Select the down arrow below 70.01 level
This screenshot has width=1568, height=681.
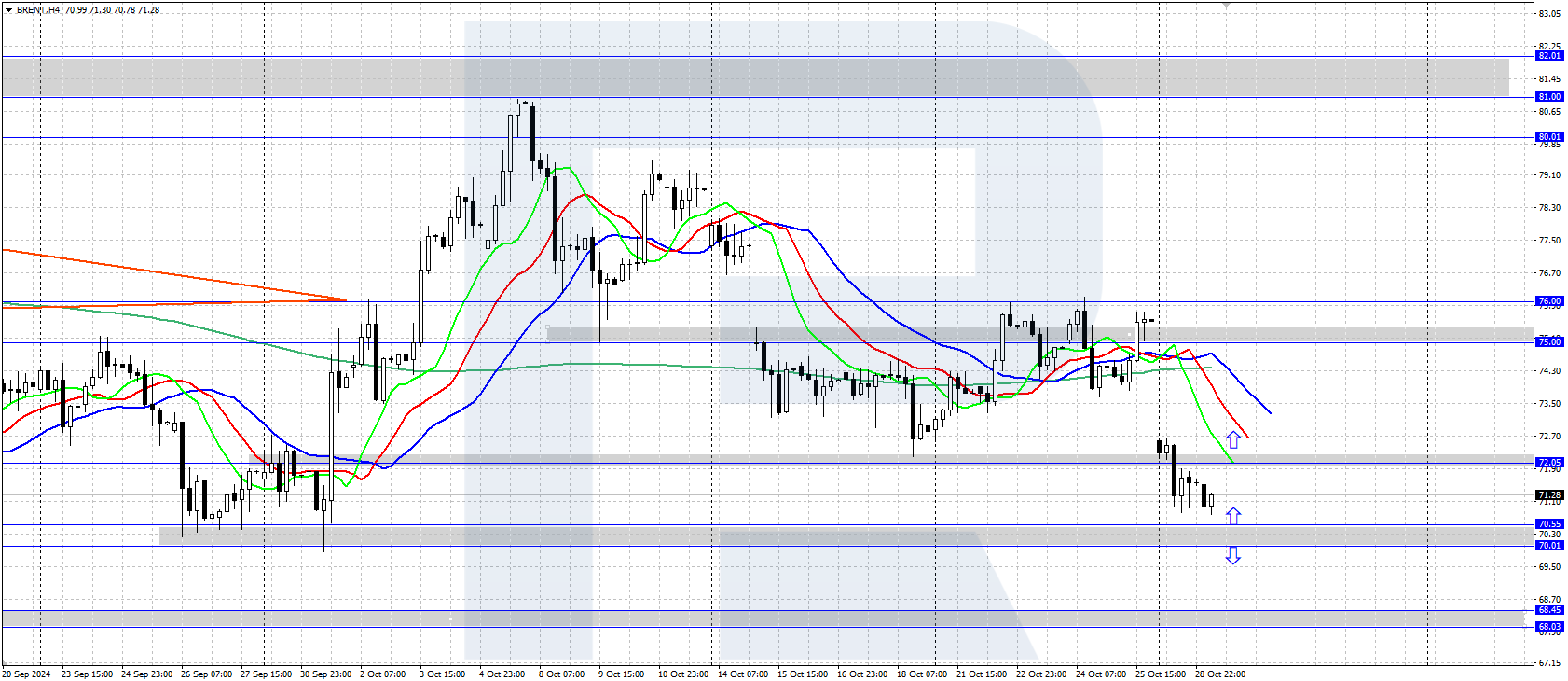point(1233,555)
